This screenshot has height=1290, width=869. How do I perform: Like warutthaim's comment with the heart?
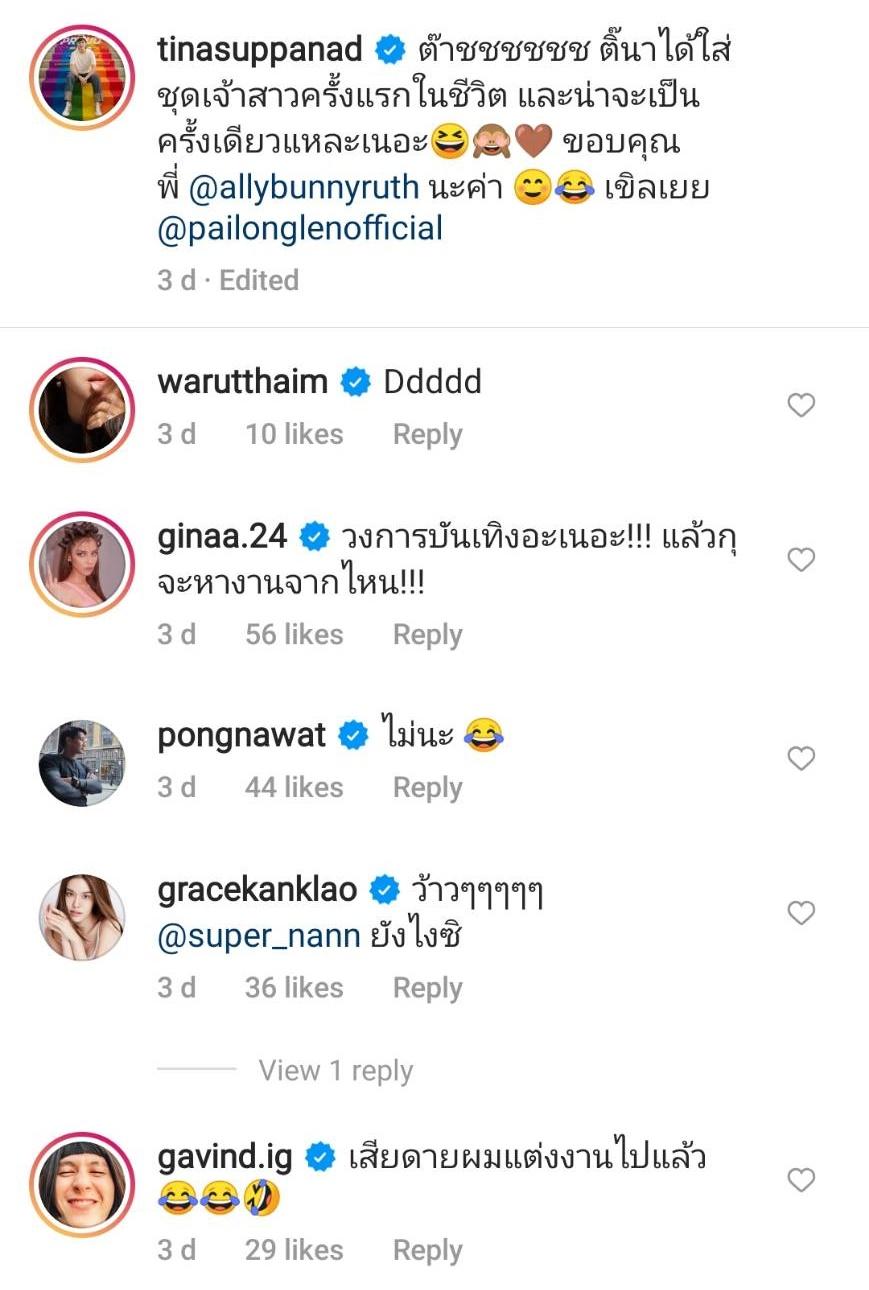[x=801, y=405]
